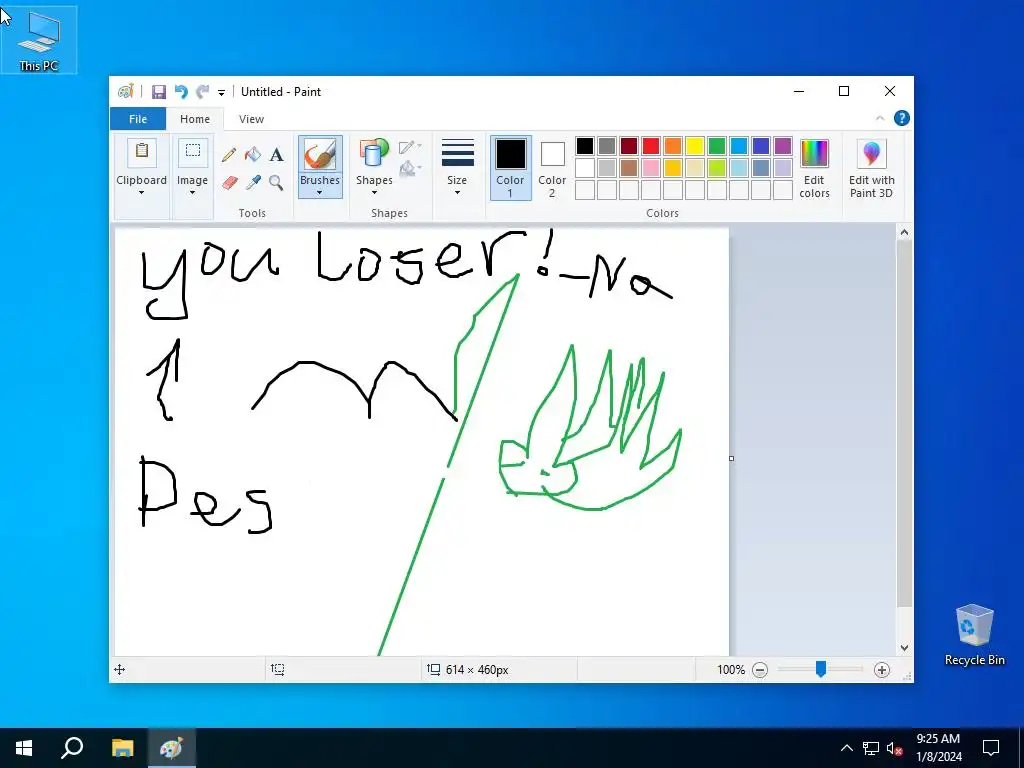Select the Color picker eyedropper tool

click(x=253, y=182)
